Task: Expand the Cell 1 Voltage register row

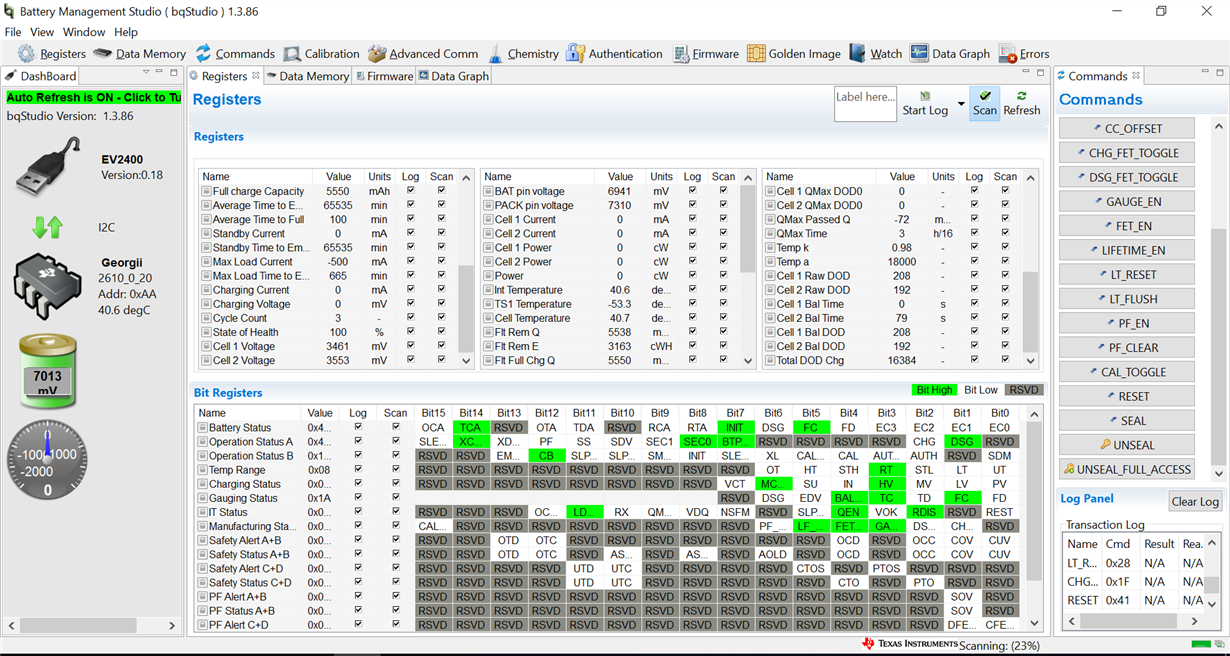Action: coord(206,346)
